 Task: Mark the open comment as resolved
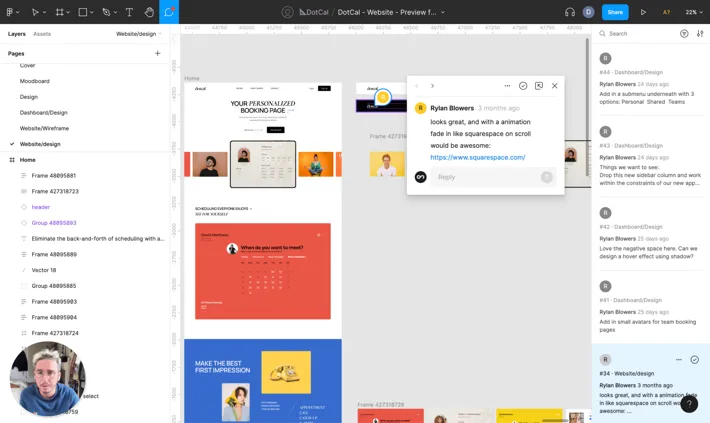tap(523, 86)
